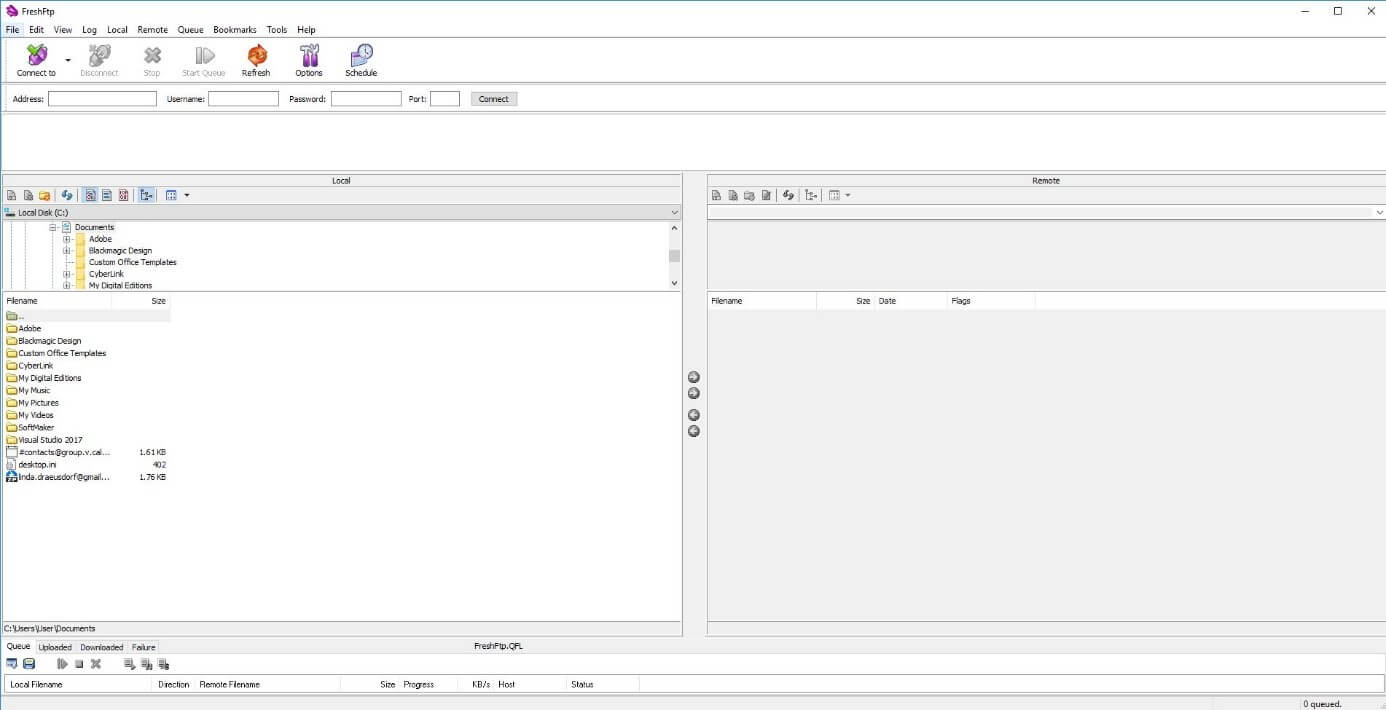Viewport: 1386px width, 710px height.
Task: Click the Stop toolbar icon
Action: 151,58
